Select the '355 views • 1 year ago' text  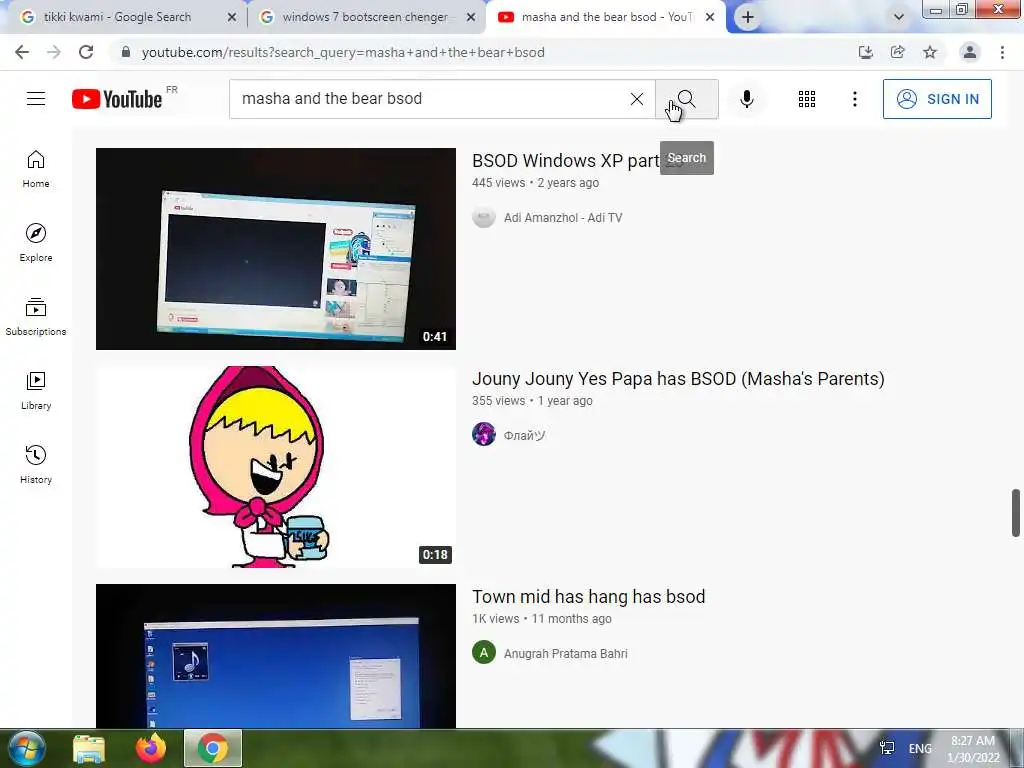coord(532,401)
